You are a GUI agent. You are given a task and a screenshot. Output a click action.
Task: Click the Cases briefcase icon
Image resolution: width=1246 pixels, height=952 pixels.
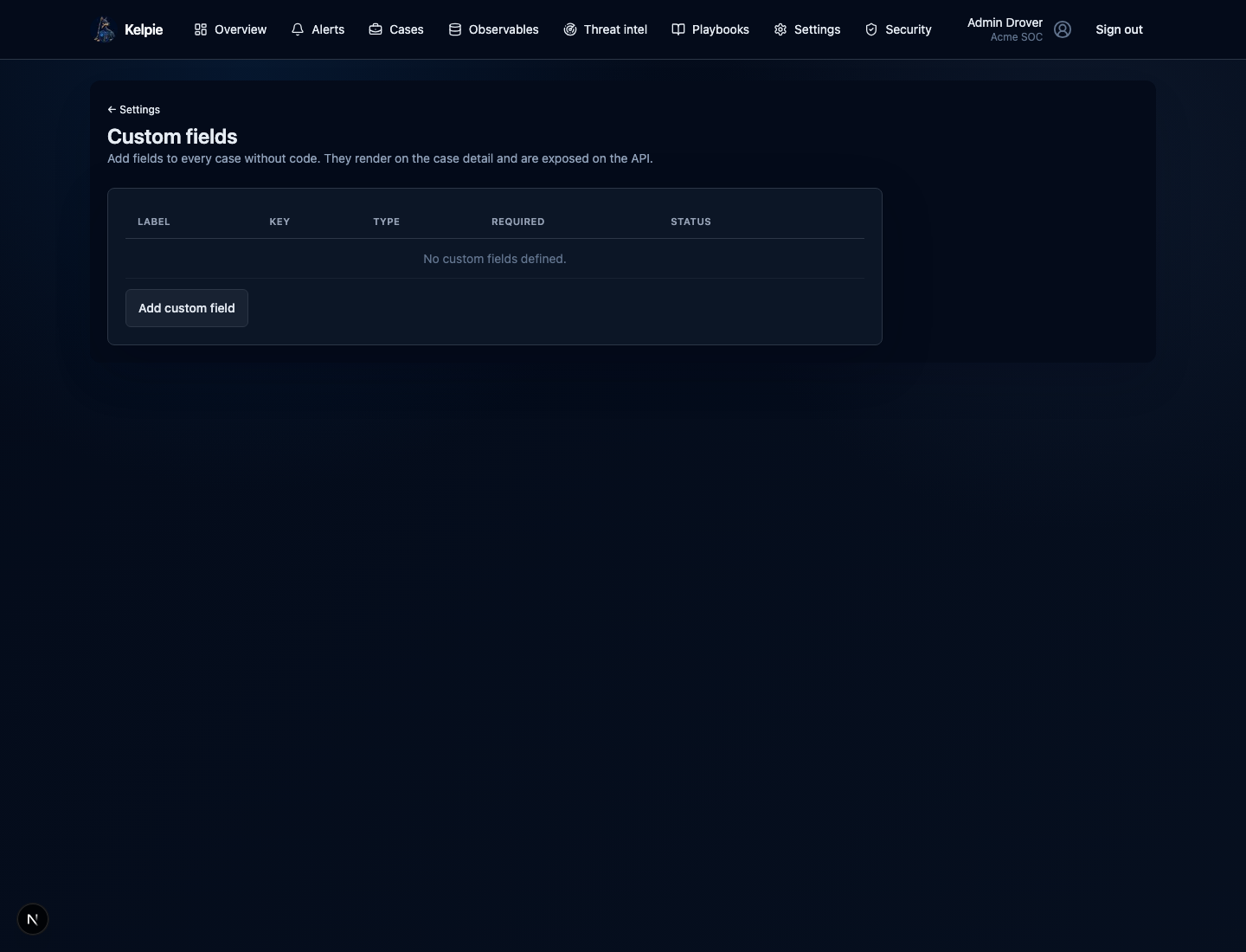coord(376,29)
